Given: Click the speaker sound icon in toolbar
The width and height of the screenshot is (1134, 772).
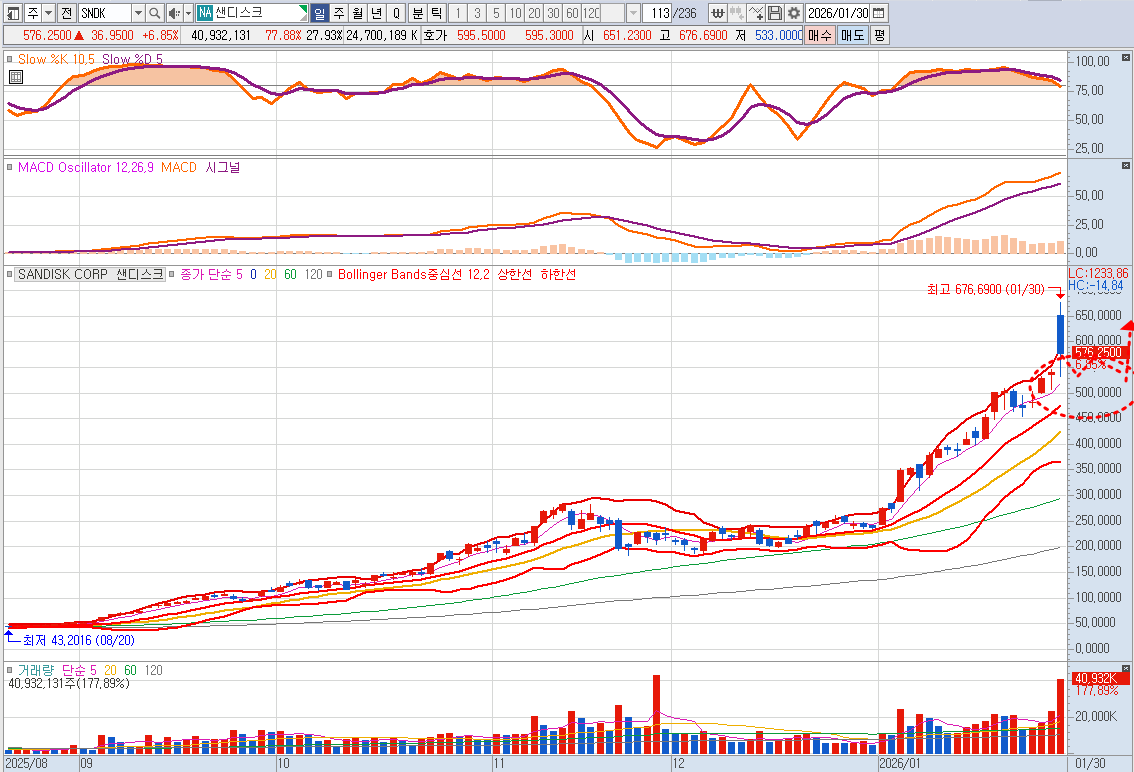Looking at the screenshot, I should point(173,13).
